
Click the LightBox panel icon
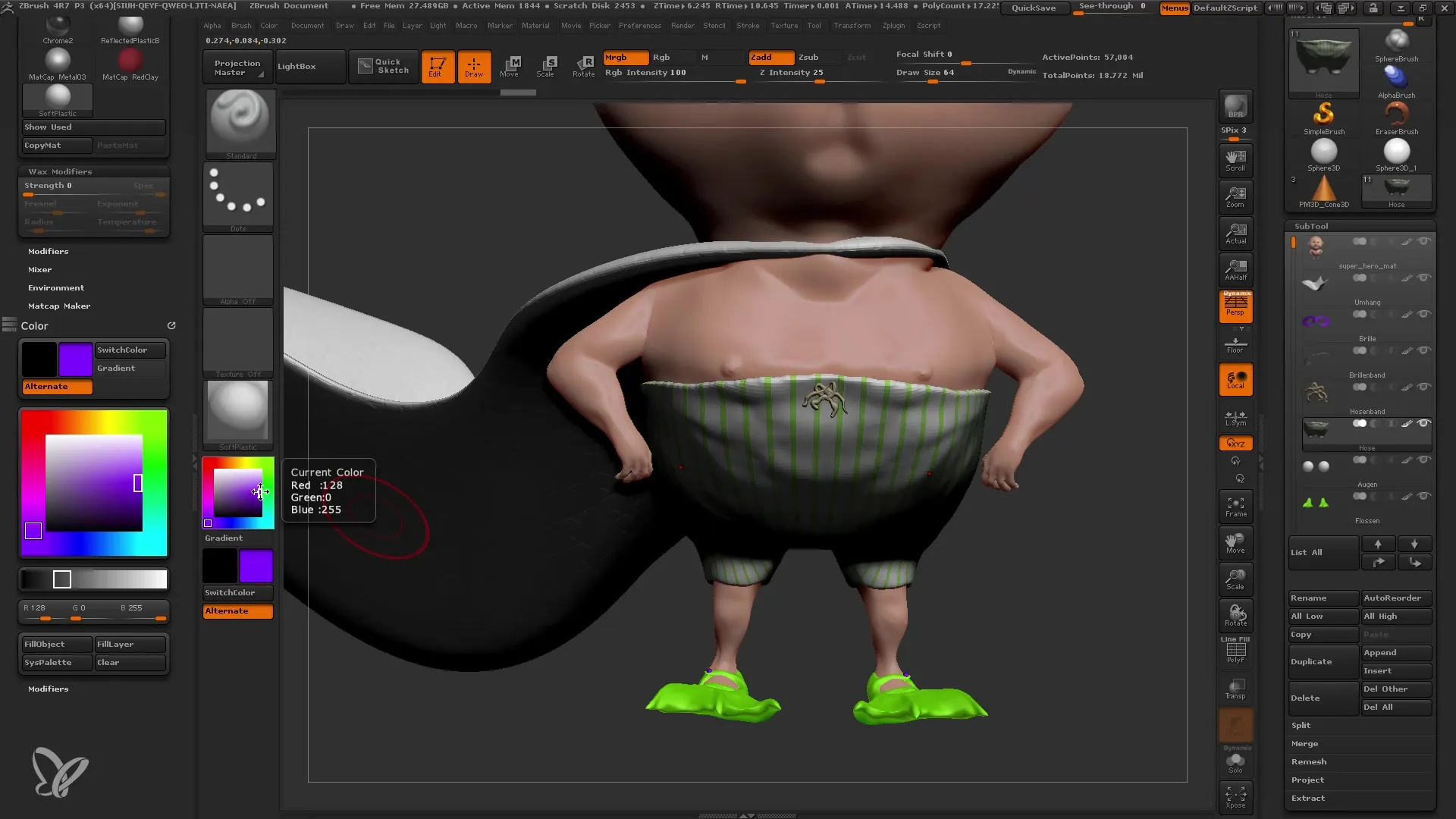tap(297, 65)
